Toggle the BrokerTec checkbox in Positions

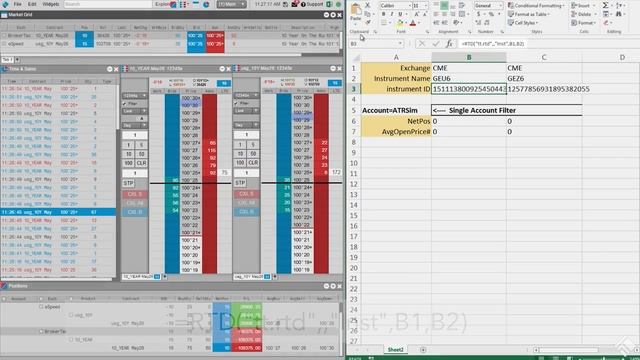pyautogui.click(x=41, y=331)
